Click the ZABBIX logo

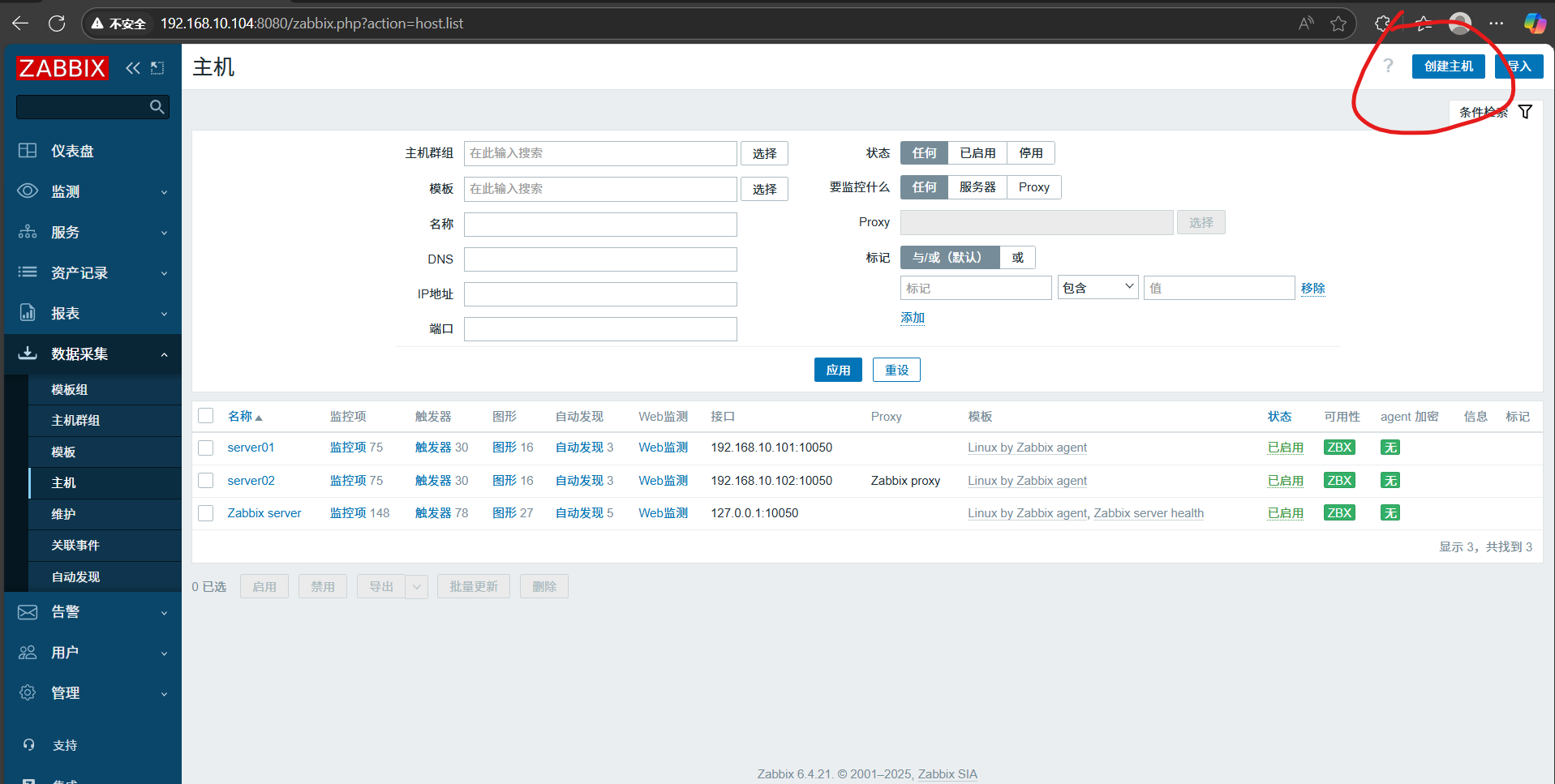(x=62, y=68)
